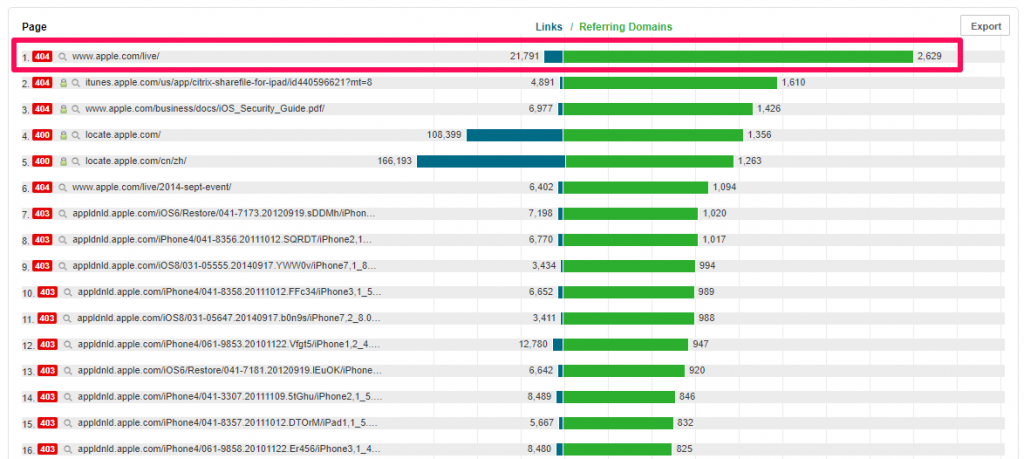Click green referring domains bar labeled 2,629
This screenshot has height=459, width=1024.
pyautogui.click(x=738, y=57)
